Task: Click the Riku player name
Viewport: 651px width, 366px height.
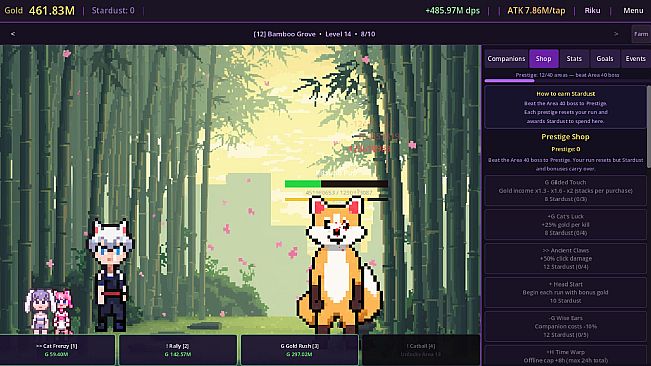Action: coord(592,11)
